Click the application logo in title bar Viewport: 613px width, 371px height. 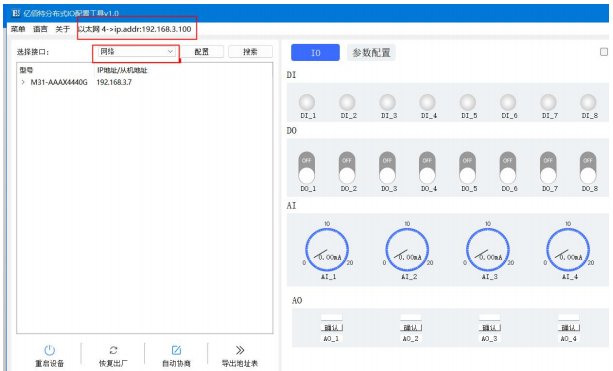point(16,13)
